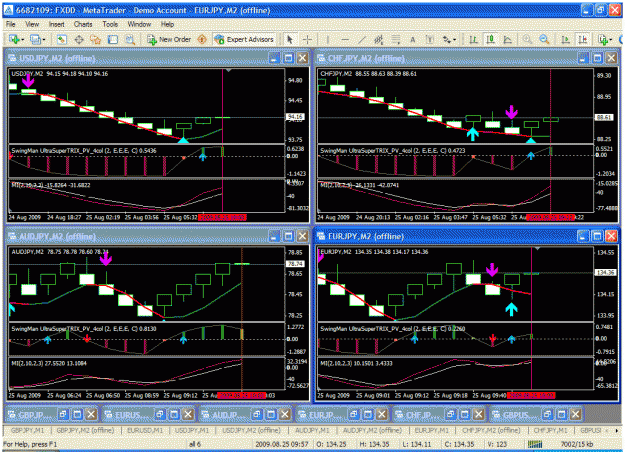Open the Insert menu
625x452 pixels.
57,24
